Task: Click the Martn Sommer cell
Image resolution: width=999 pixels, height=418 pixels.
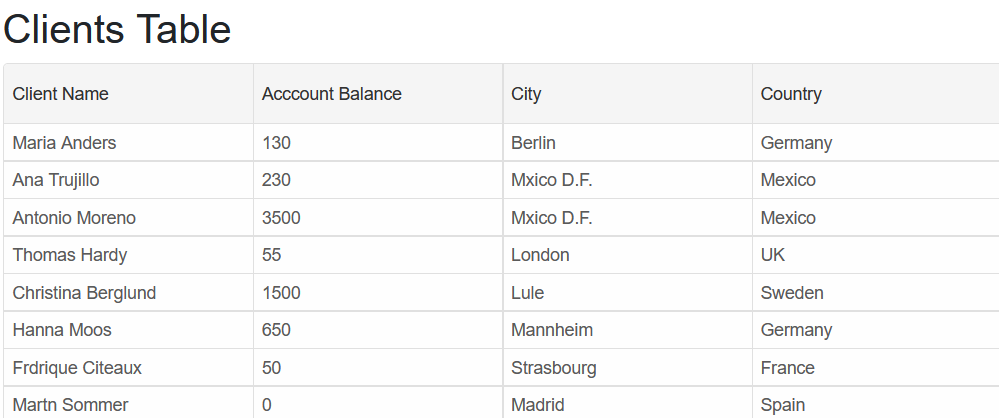Action: pos(129,403)
